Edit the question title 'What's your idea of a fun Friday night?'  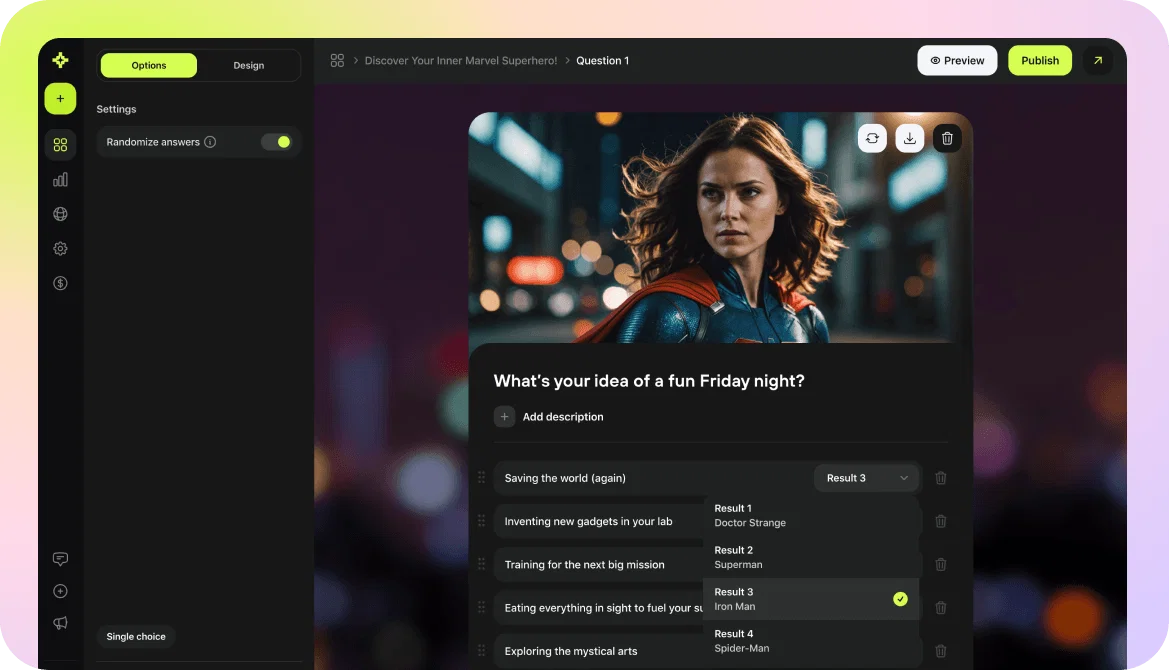(x=649, y=381)
